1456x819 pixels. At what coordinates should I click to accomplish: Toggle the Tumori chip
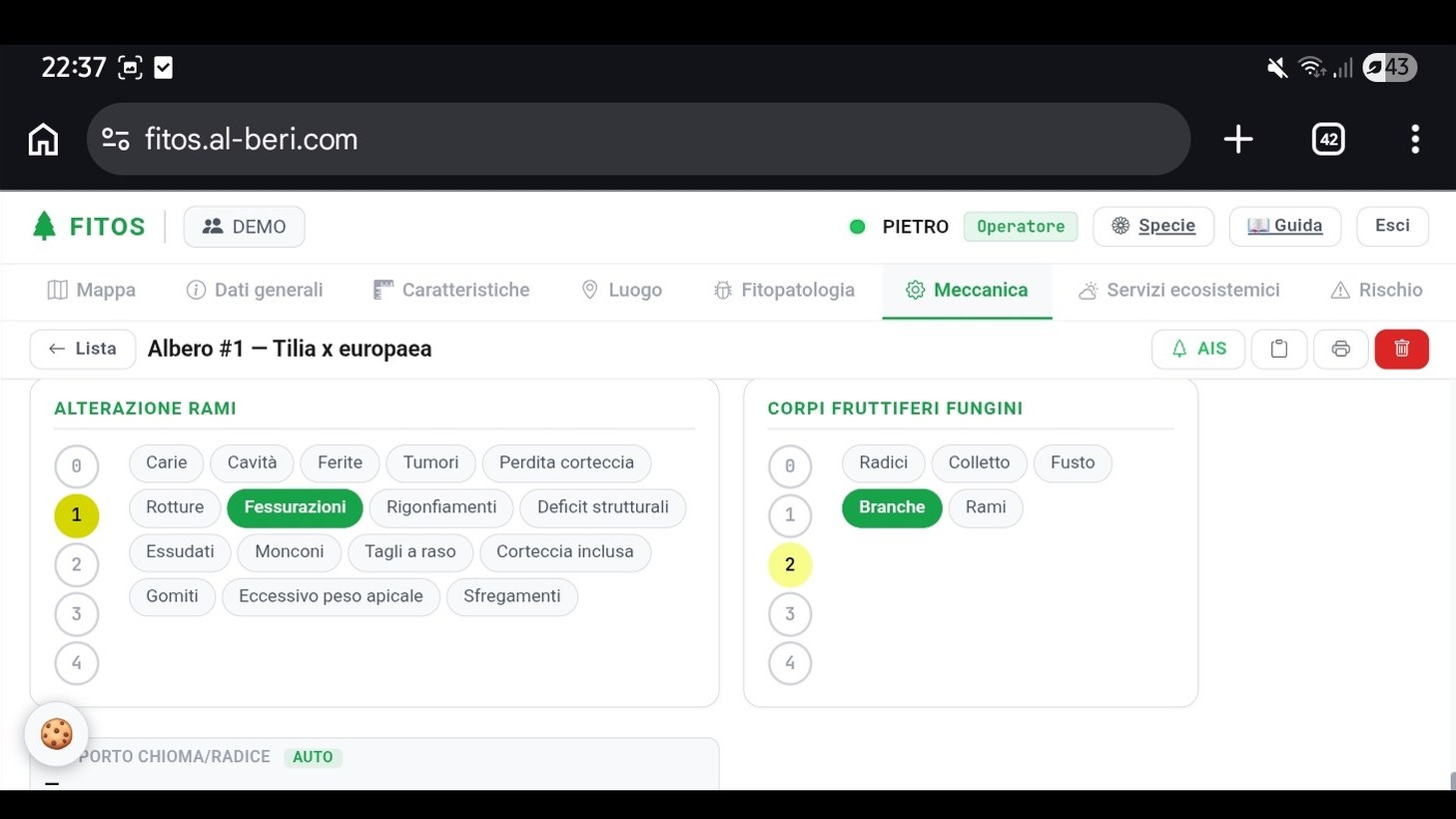tap(431, 462)
